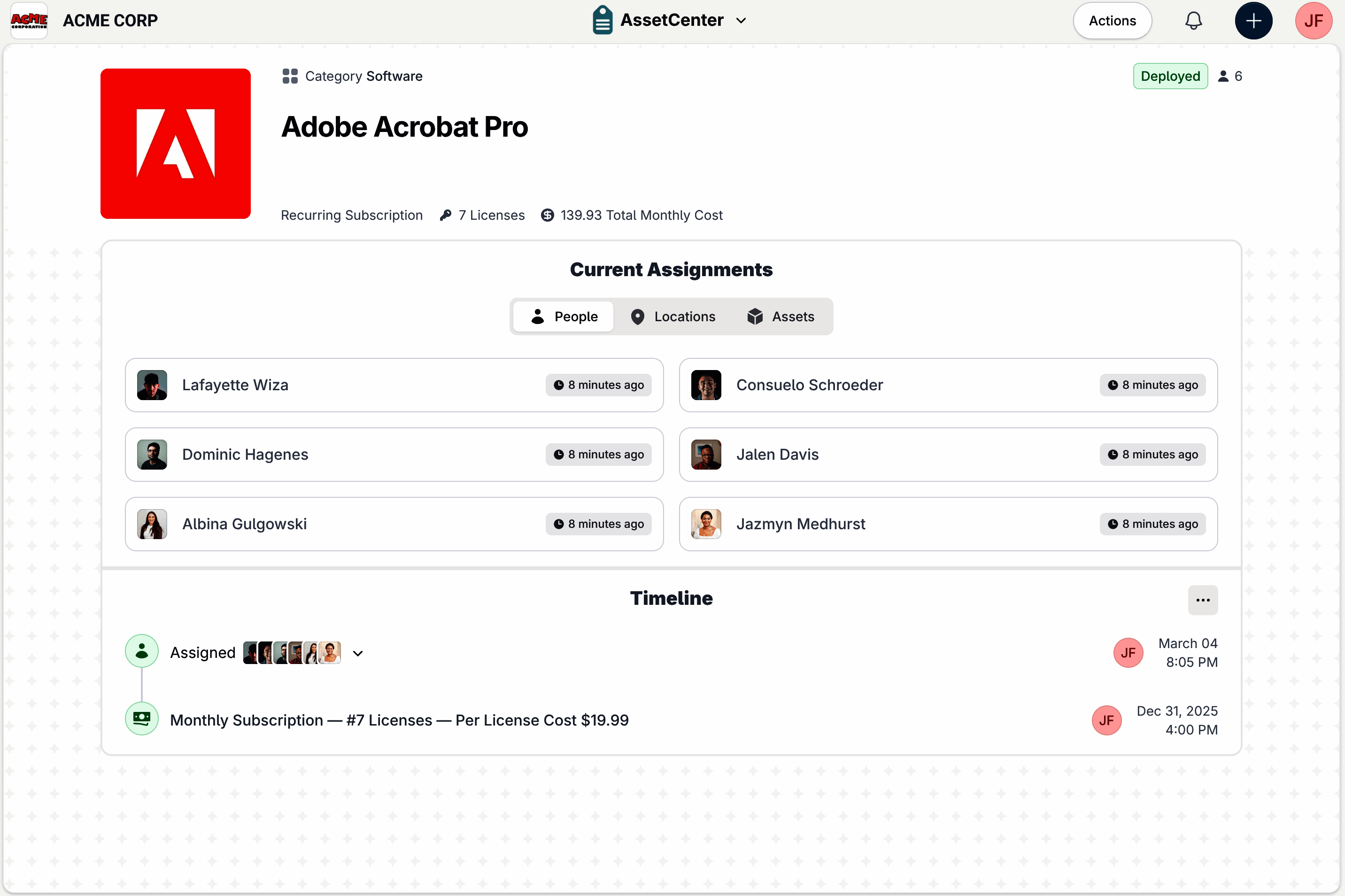Click the key icon beside 7 Licenses

coord(446,215)
